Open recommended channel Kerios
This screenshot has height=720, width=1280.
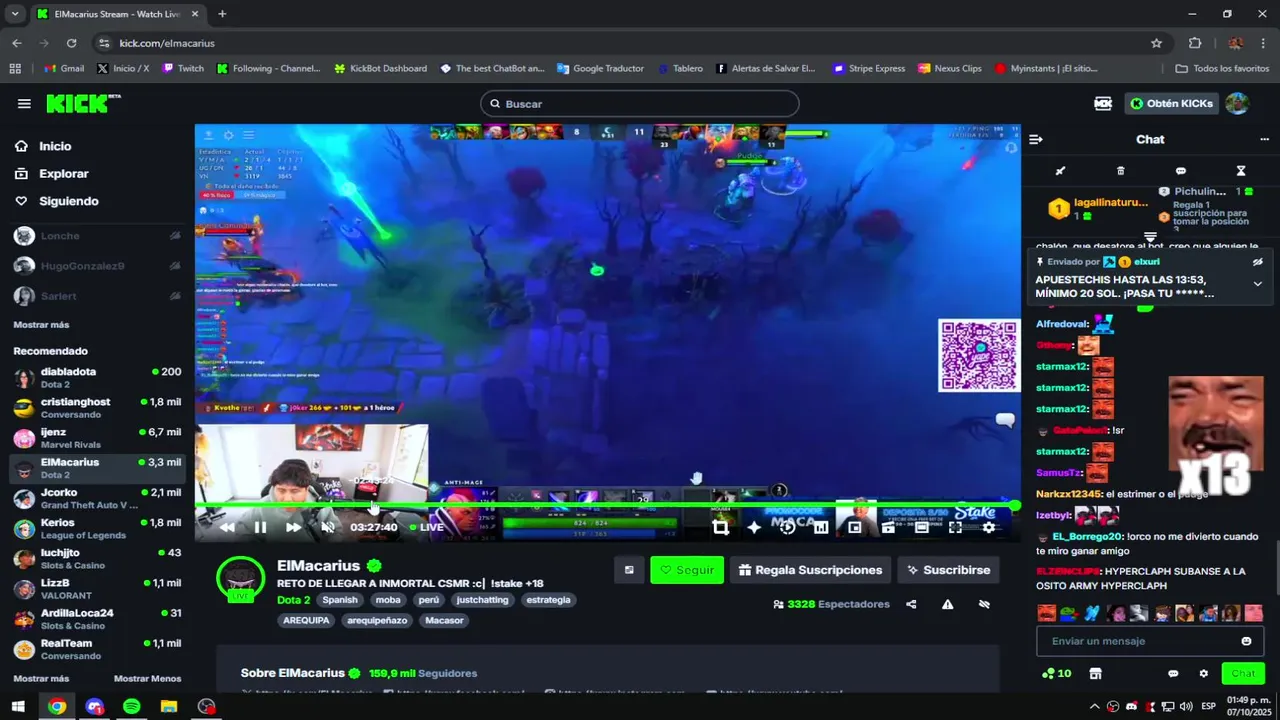point(97,529)
